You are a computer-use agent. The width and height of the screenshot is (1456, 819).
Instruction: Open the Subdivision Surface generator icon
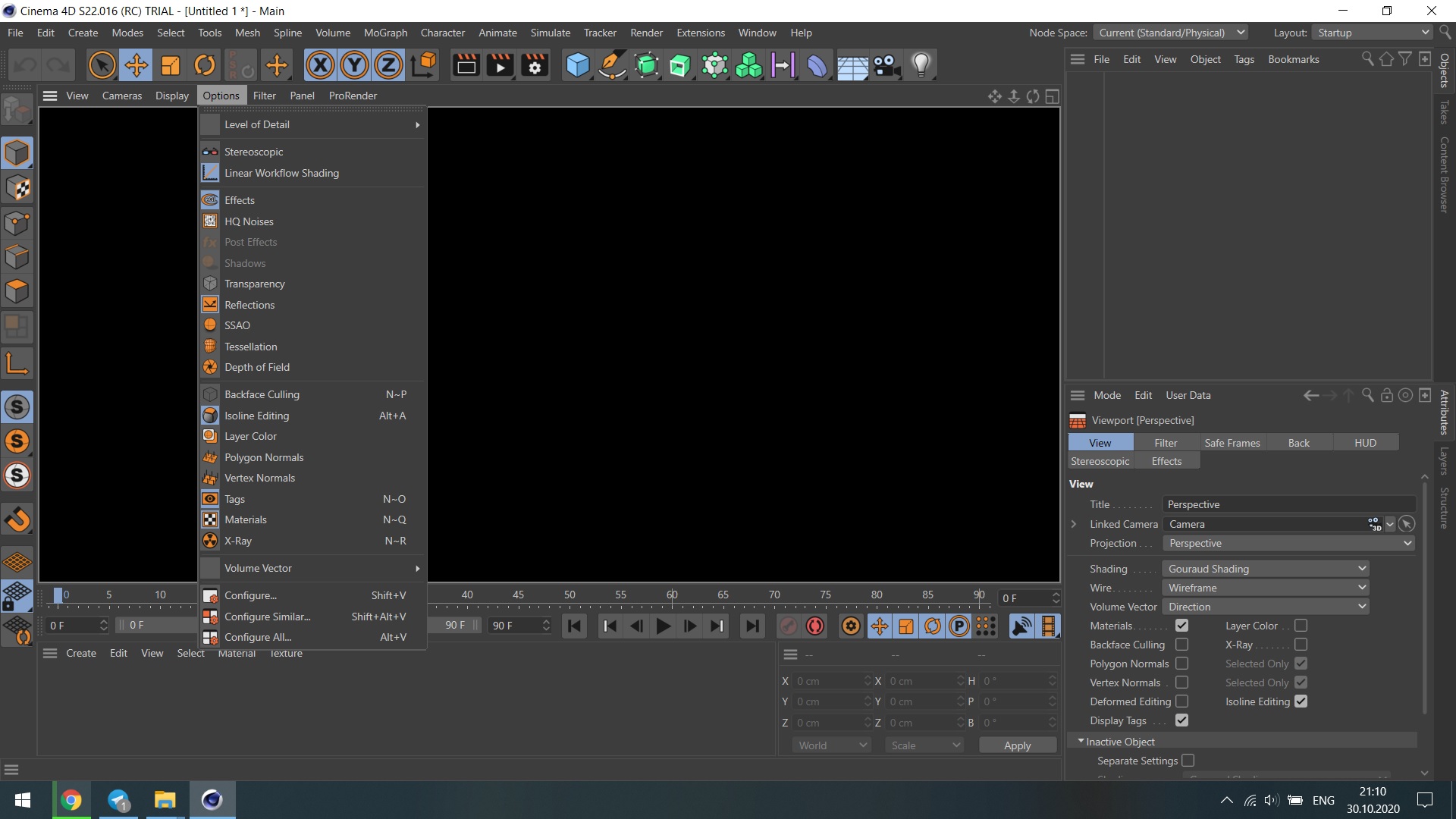coord(646,65)
